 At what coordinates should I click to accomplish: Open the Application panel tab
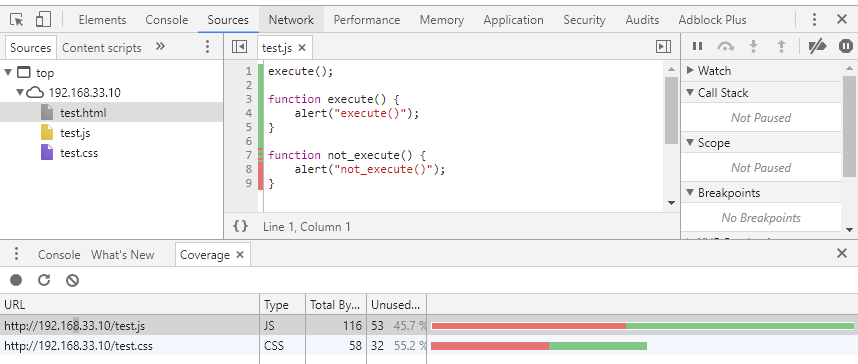pos(513,20)
